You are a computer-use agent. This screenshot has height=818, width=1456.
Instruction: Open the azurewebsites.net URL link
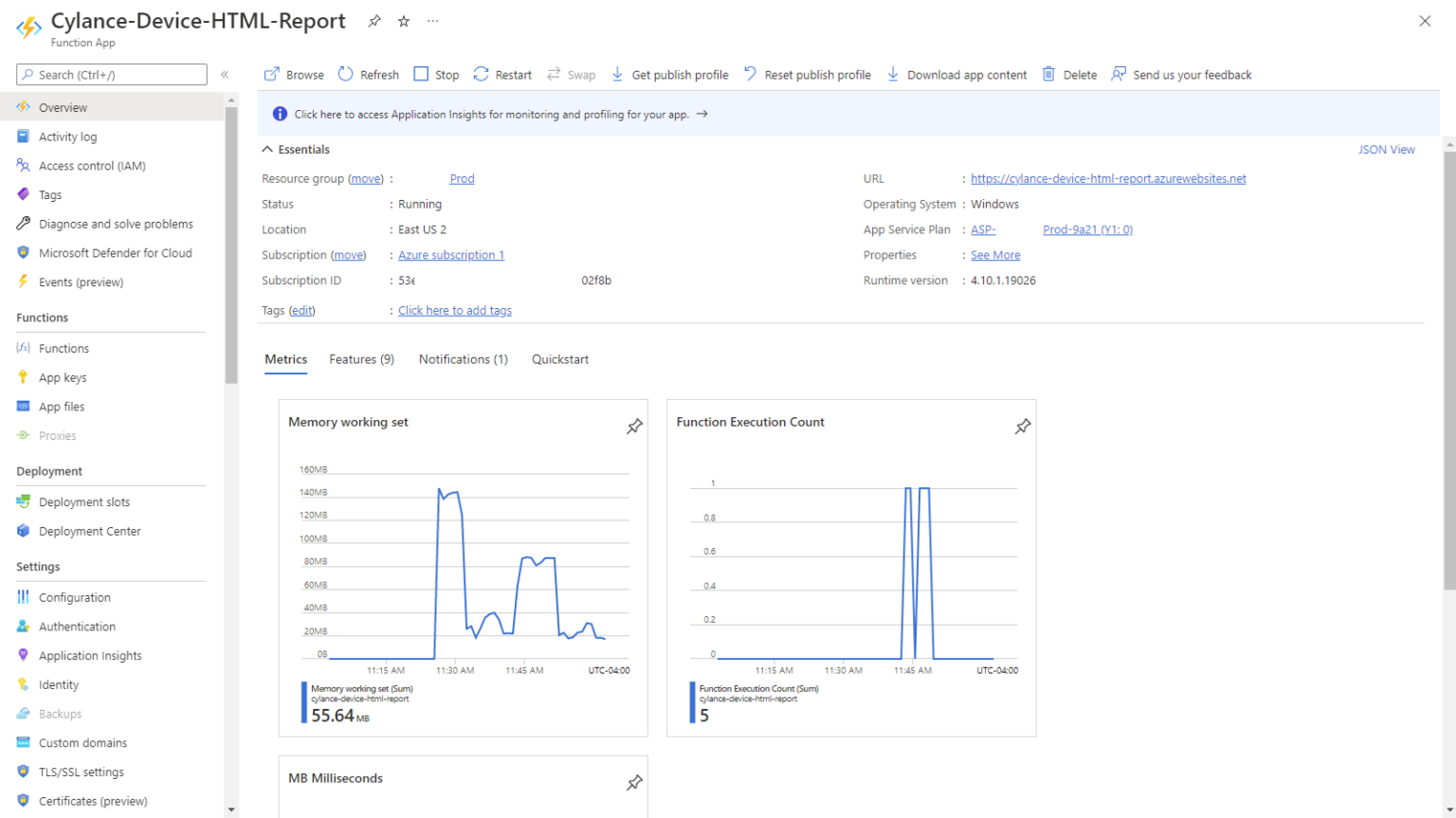pyautogui.click(x=1108, y=179)
